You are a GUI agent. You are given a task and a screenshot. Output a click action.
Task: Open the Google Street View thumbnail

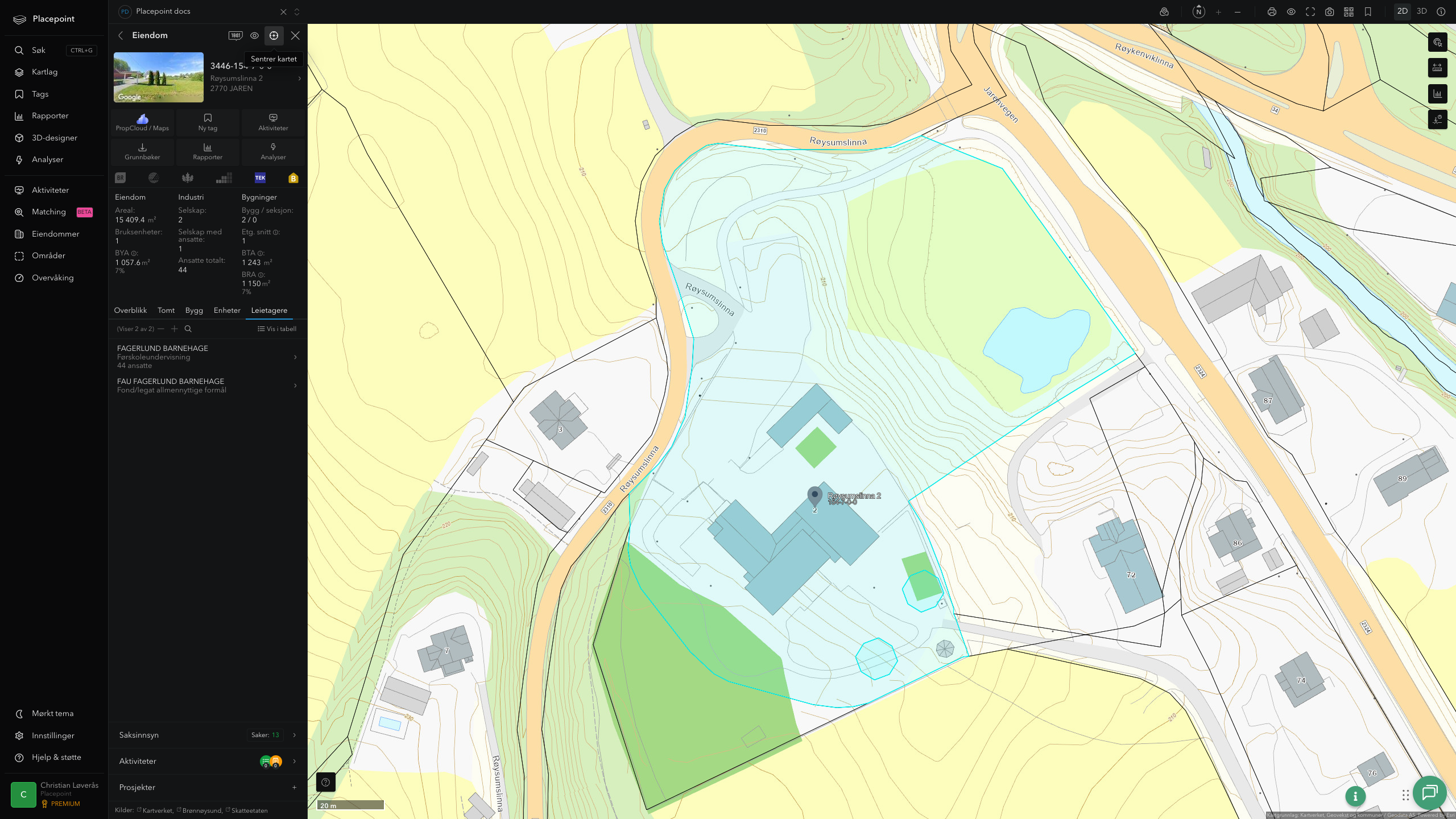159,77
